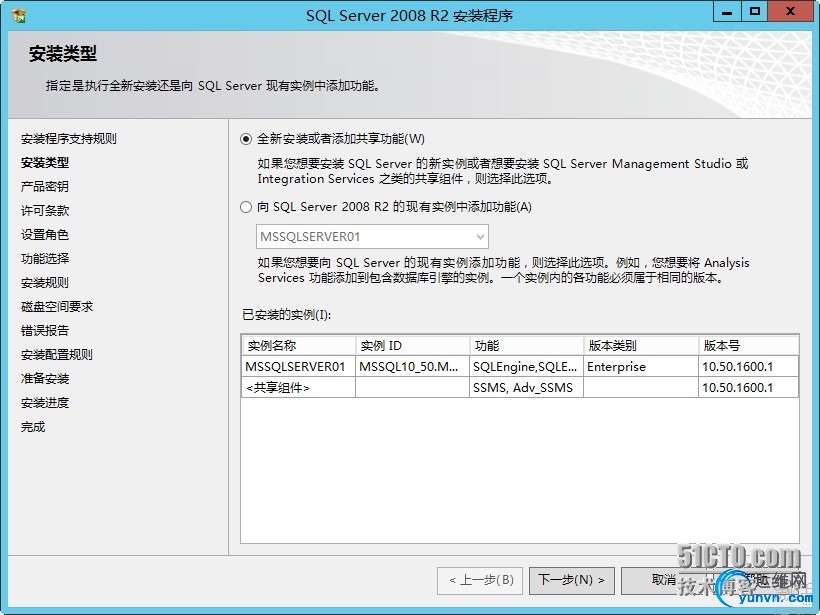
Task: Click the 版本号 column header
Action: 748,346
